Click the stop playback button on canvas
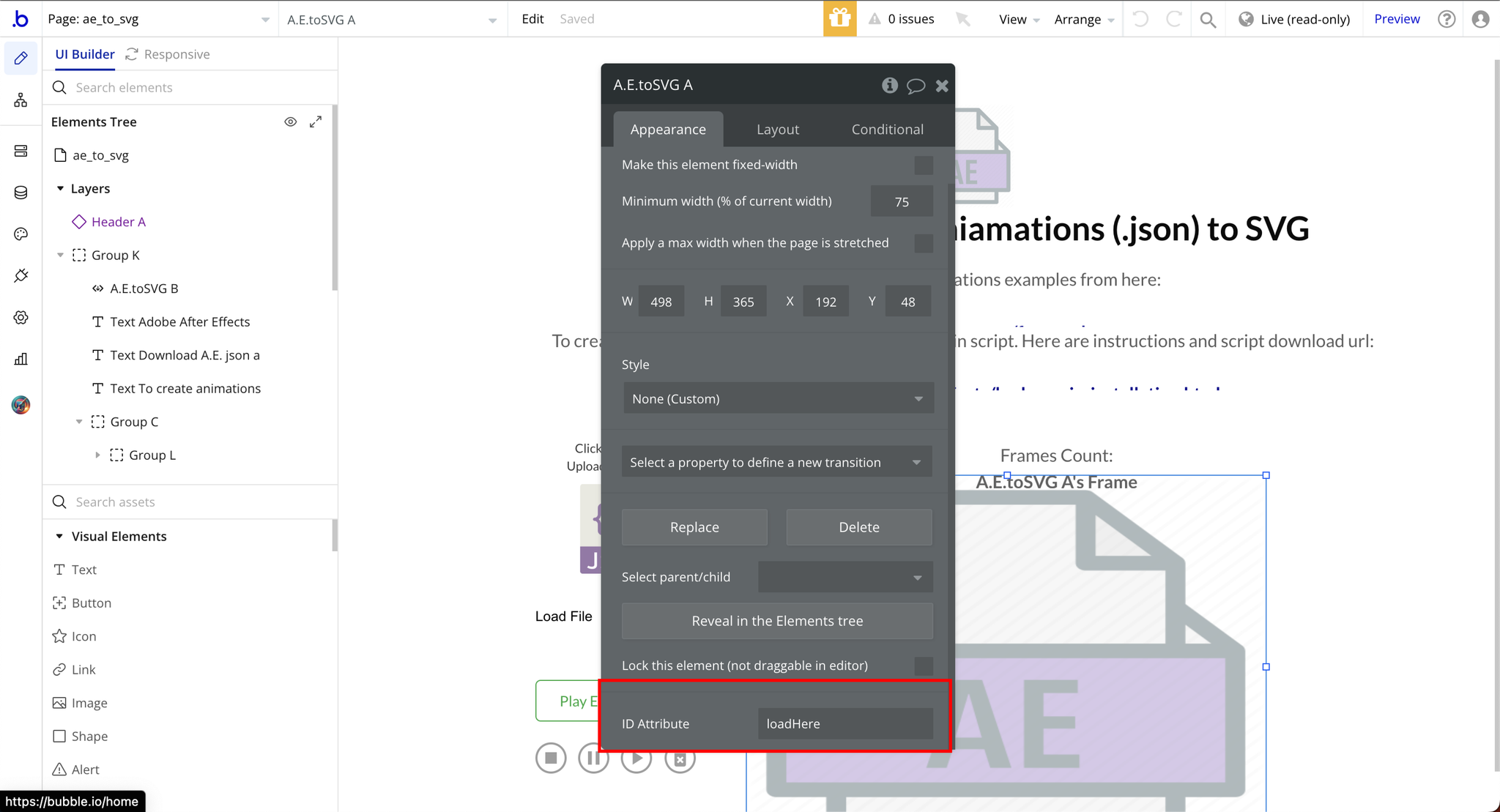This screenshot has width=1500, height=812. tap(551, 758)
